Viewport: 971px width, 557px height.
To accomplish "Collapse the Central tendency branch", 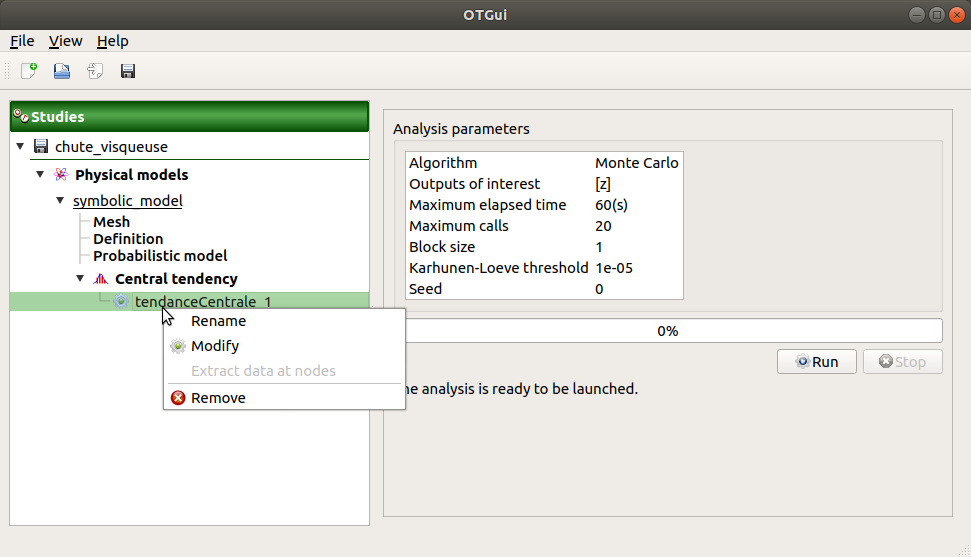I will pos(80,279).
